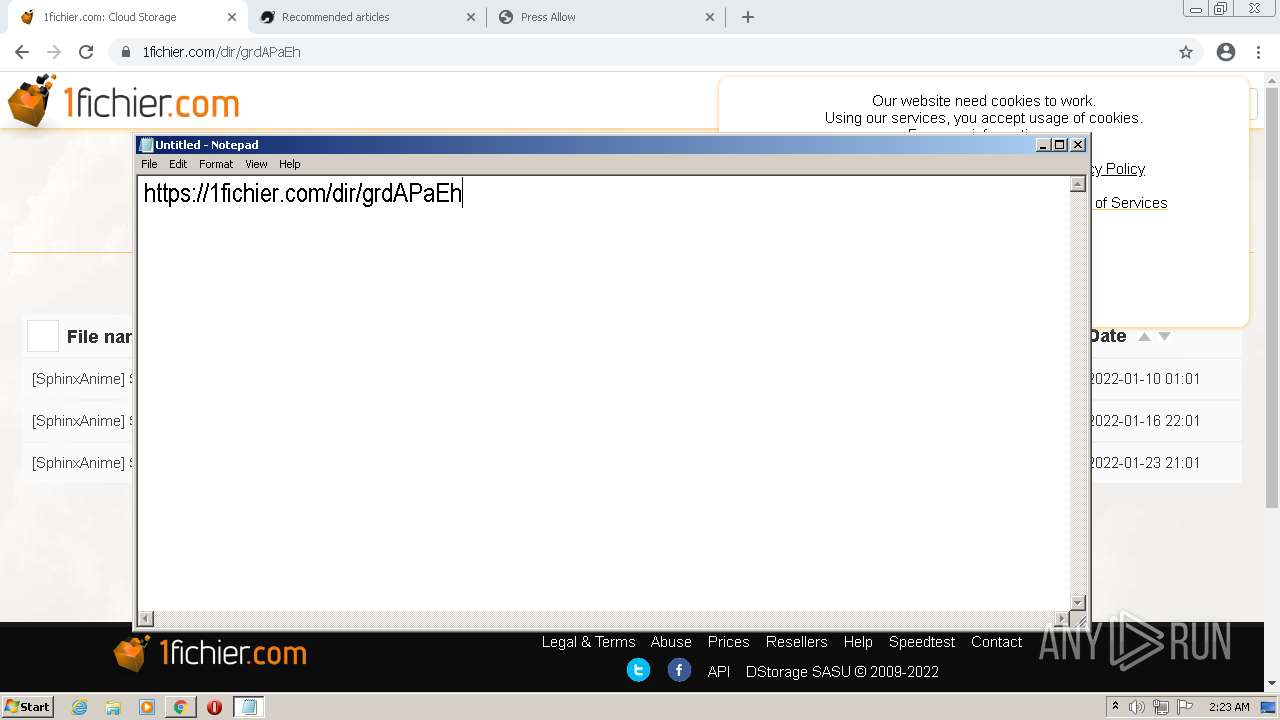Click the Notepad taskbar button

(249, 707)
